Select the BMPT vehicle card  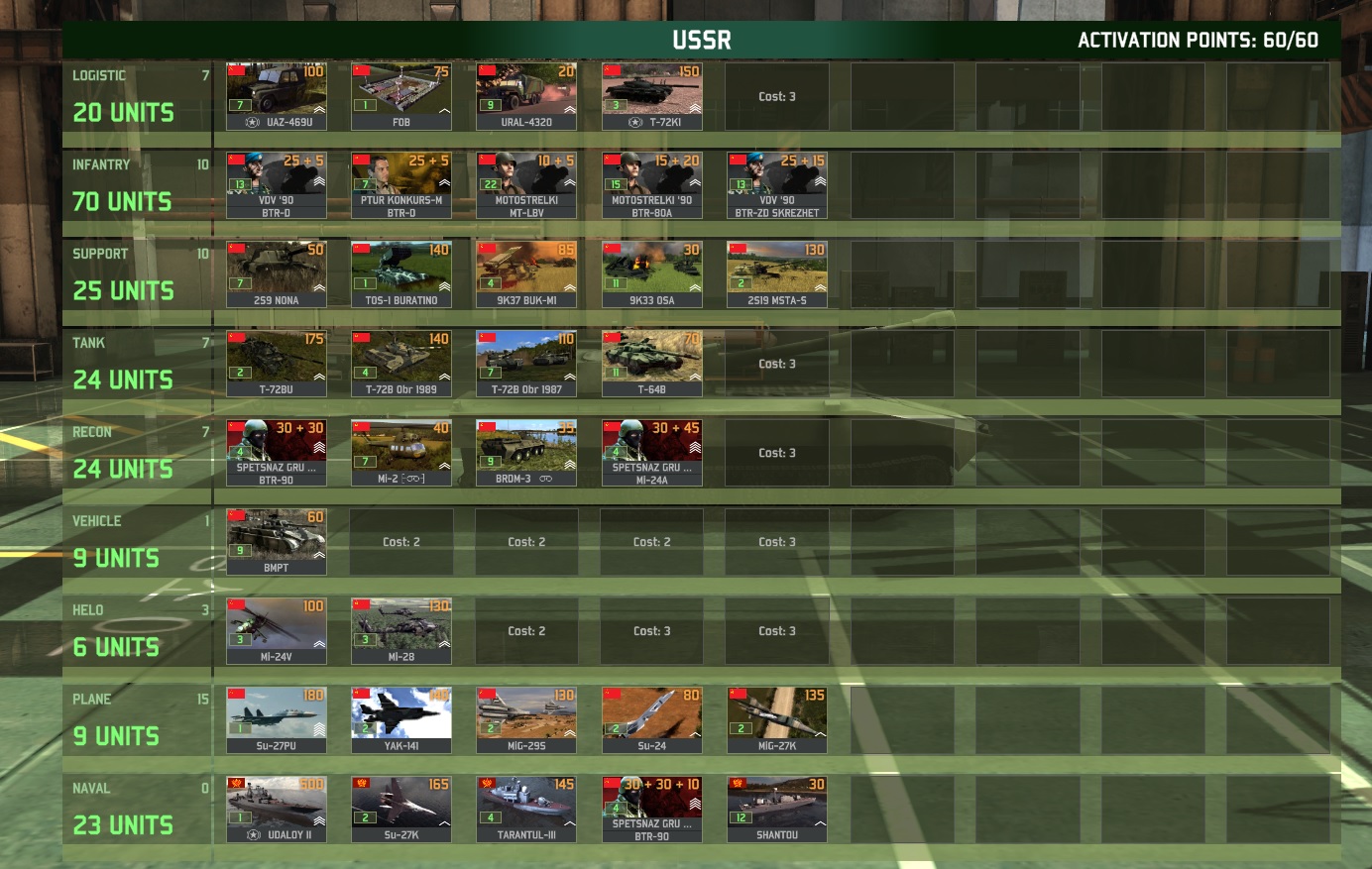pos(276,540)
